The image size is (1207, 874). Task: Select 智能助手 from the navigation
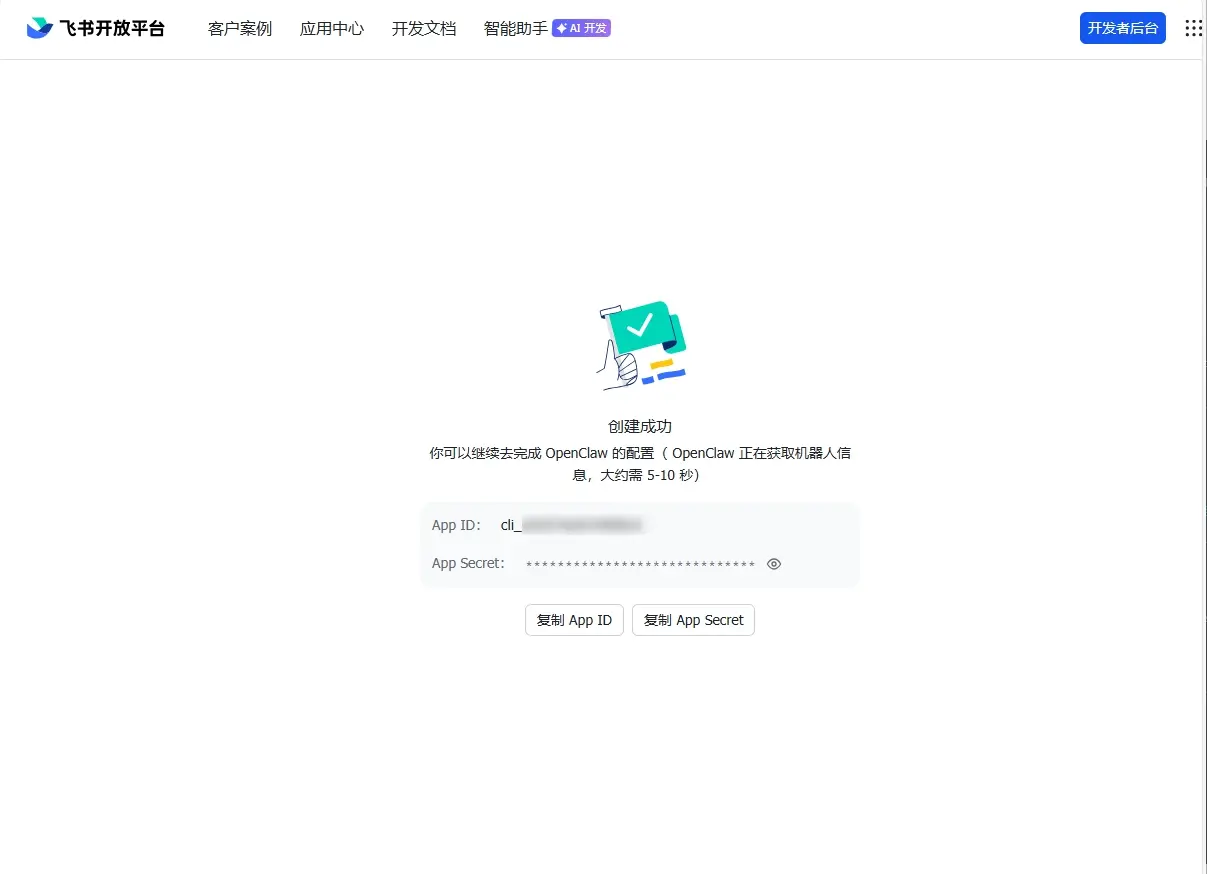click(514, 29)
